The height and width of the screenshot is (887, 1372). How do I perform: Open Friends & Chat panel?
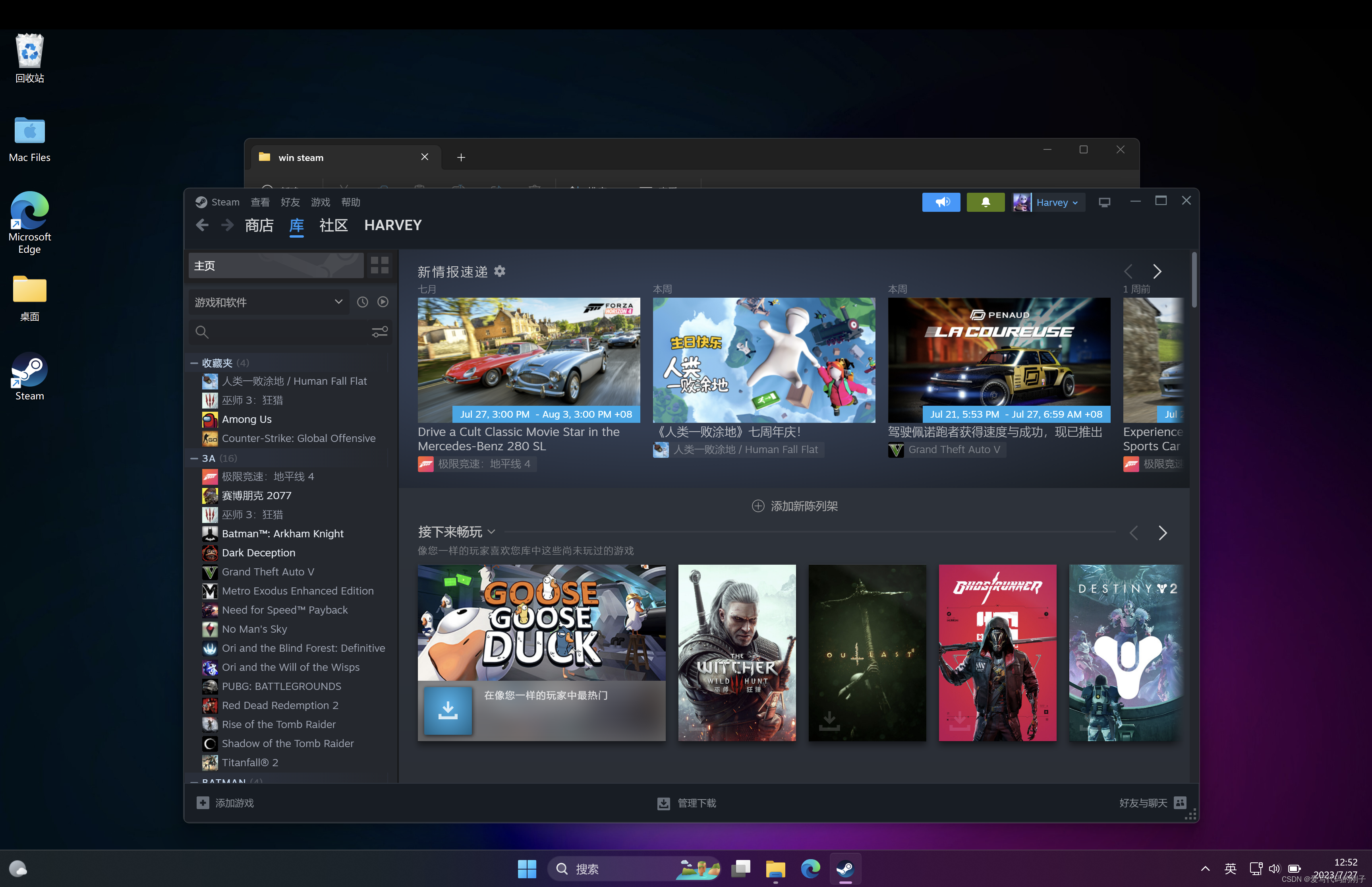tap(1152, 803)
